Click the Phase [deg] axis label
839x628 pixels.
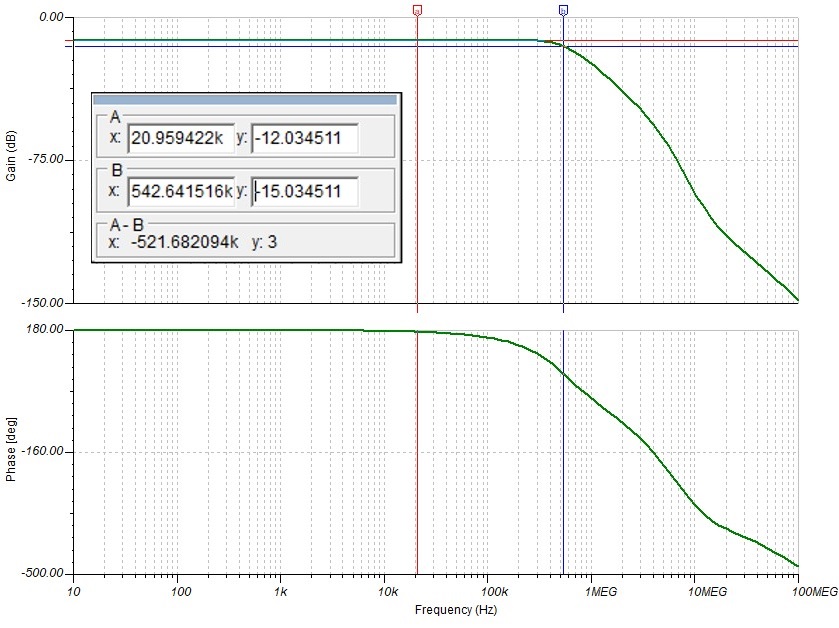(11, 452)
